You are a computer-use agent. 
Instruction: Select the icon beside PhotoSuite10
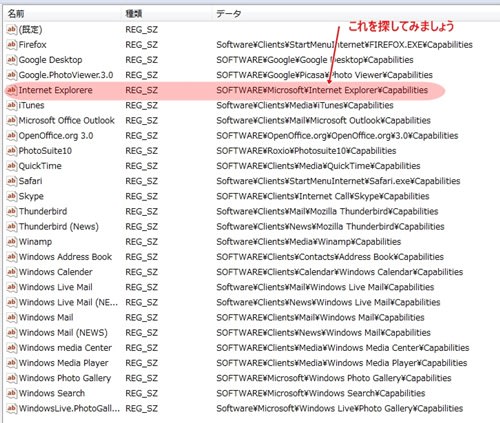[11, 151]
